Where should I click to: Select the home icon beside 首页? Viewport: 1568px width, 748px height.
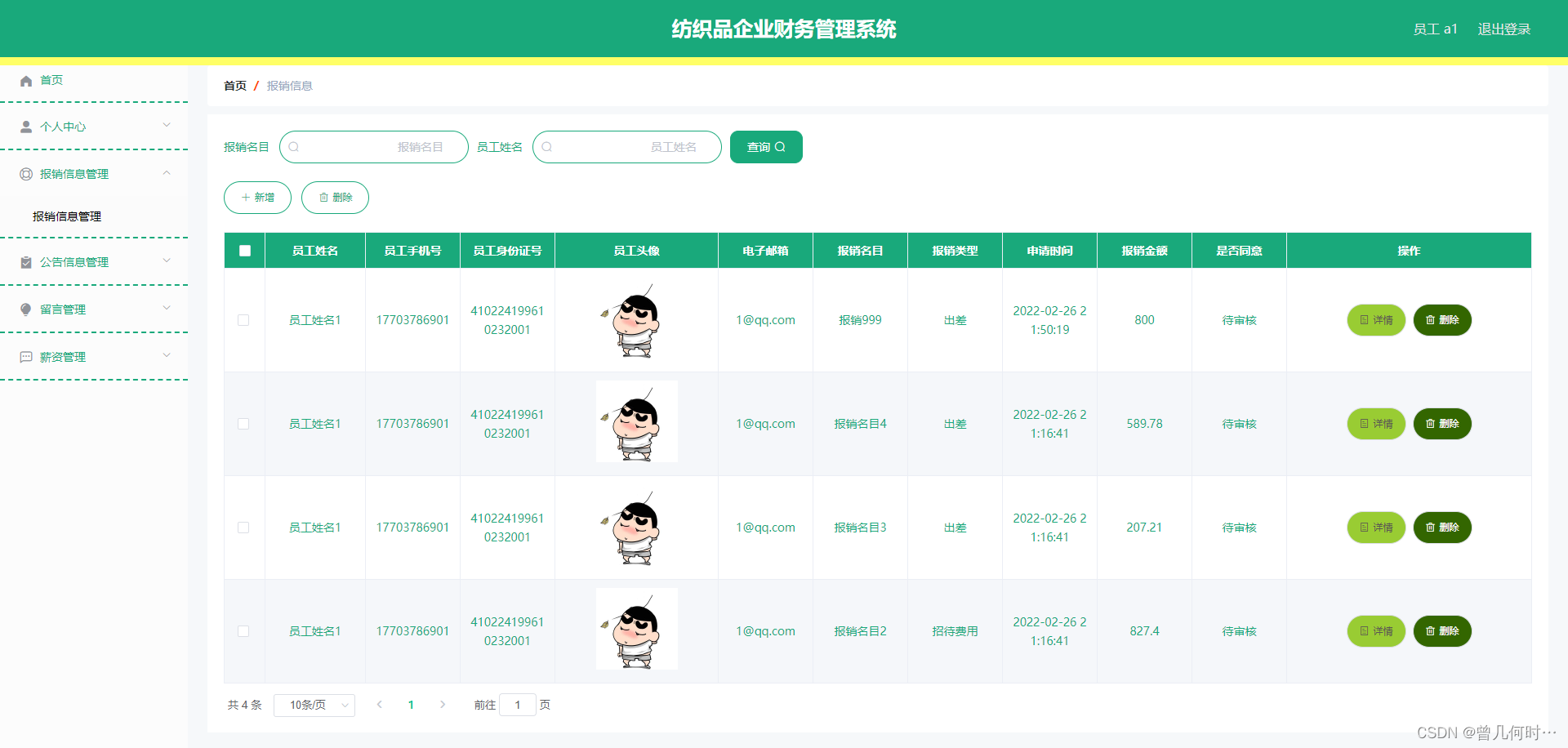[24, 80]
